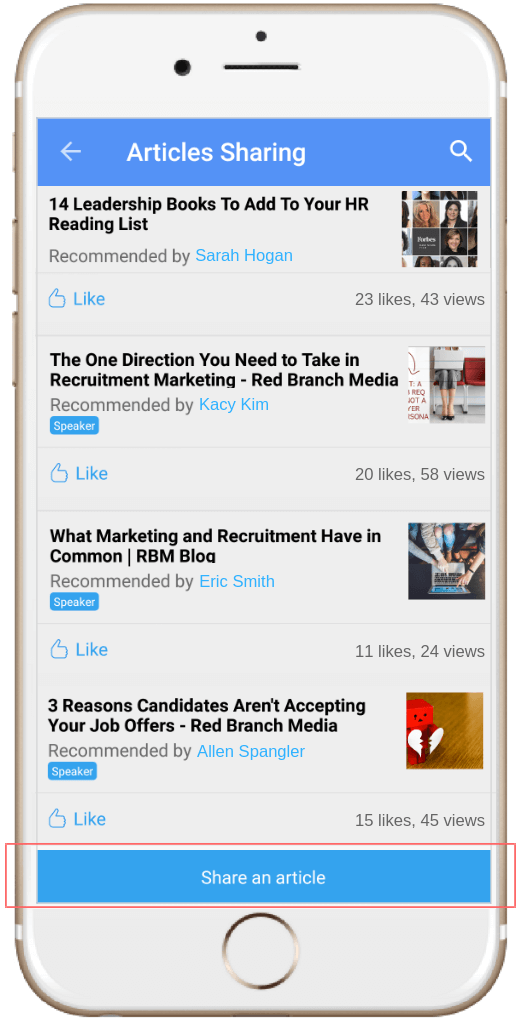Image resolution: width=522 pixels, height=1021 pixels.
Task: Like the 14 Leadership Books article
Action: pos(77,299)
